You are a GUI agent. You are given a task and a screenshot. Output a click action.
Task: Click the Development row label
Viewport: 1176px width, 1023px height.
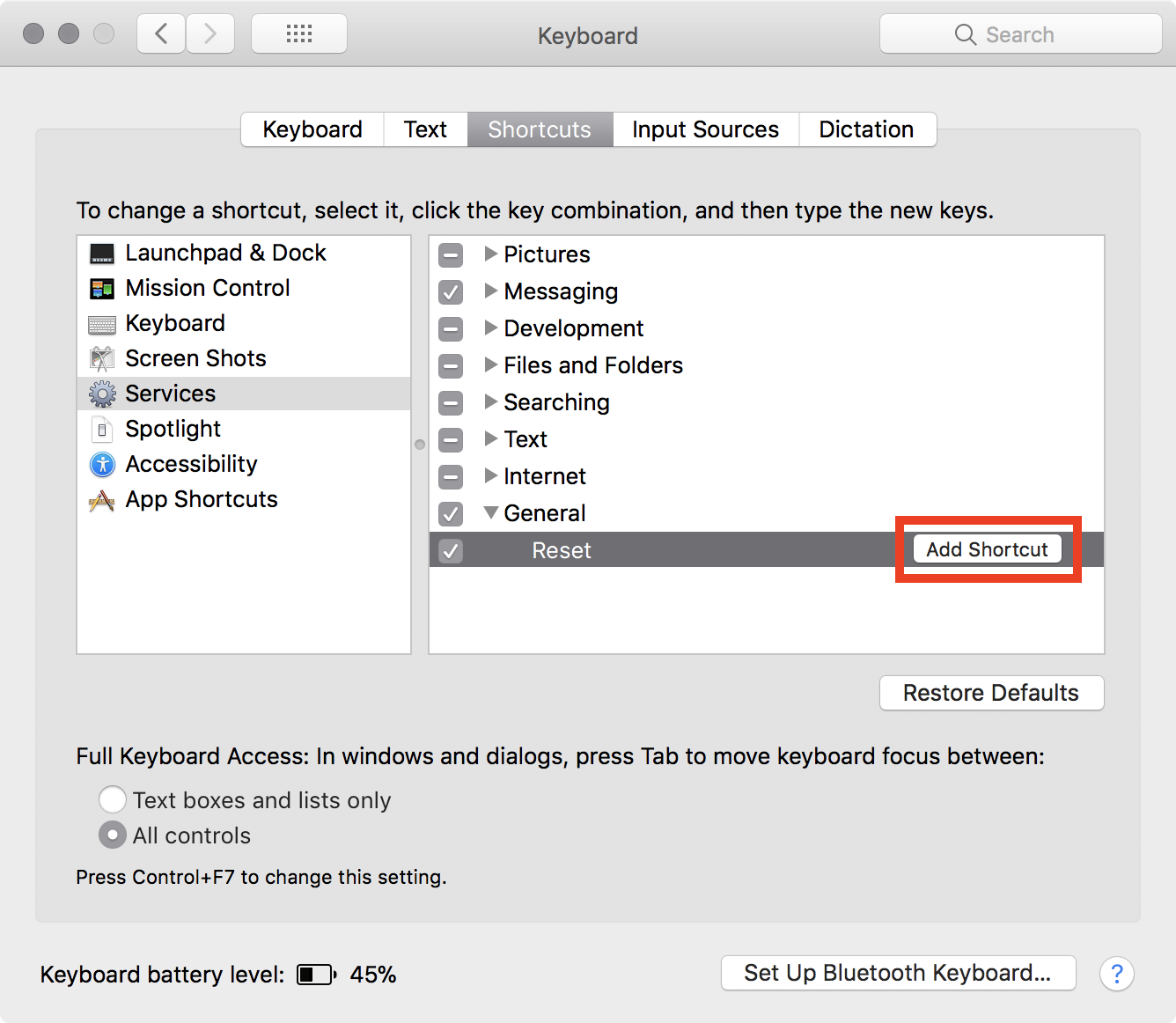[574, 328]
